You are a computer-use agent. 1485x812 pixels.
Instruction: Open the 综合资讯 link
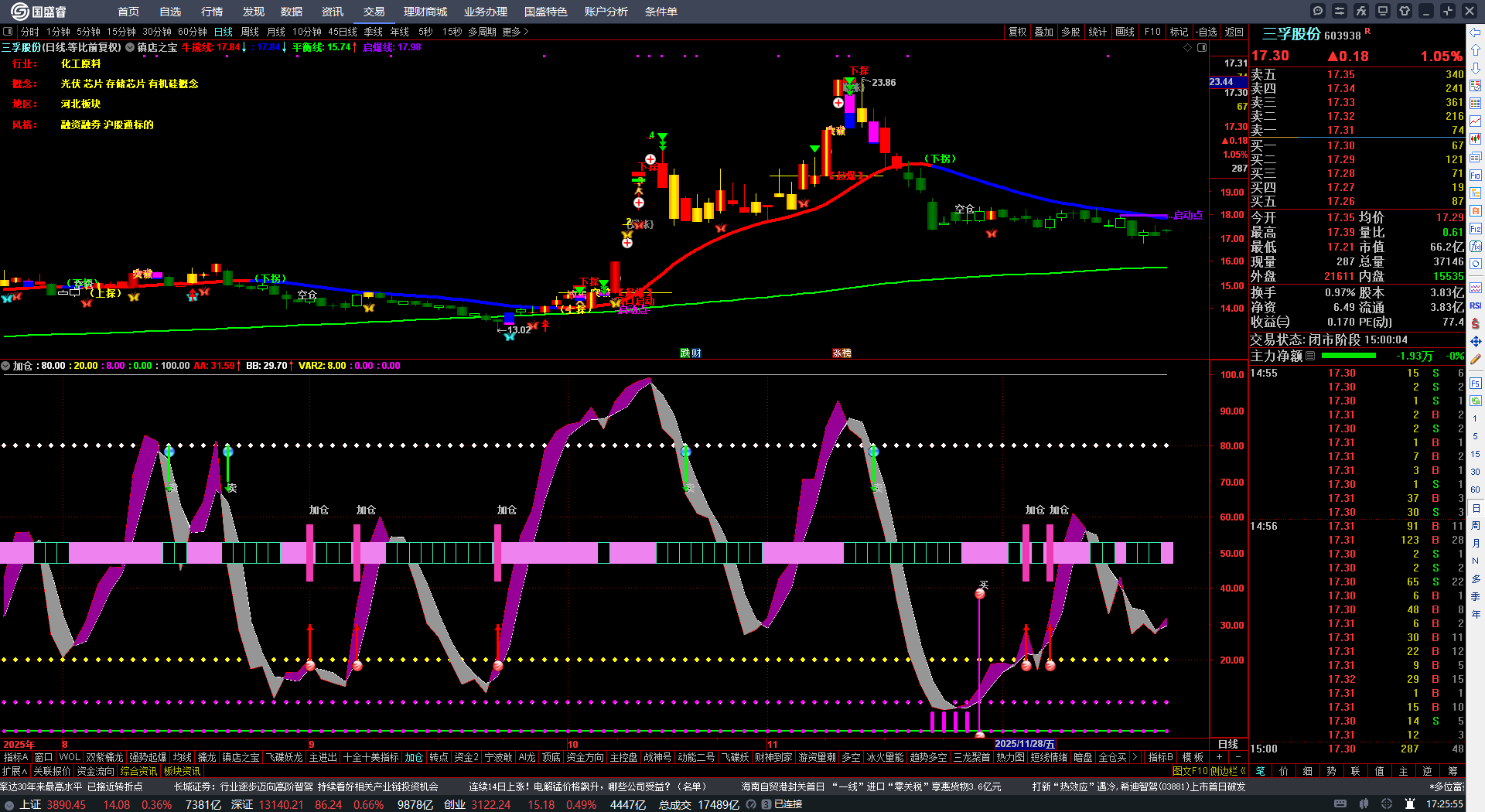tap(138, 771)
